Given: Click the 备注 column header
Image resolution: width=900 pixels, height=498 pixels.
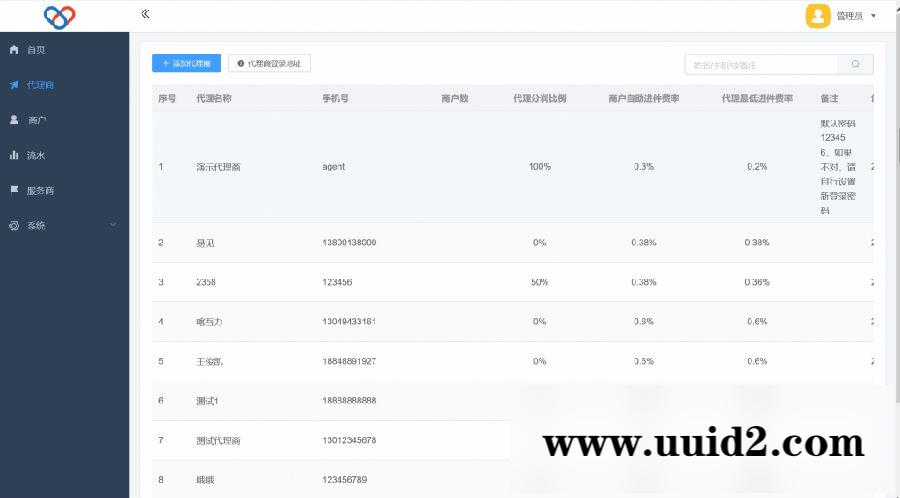Looking at the screenshot, I should 829,99.
